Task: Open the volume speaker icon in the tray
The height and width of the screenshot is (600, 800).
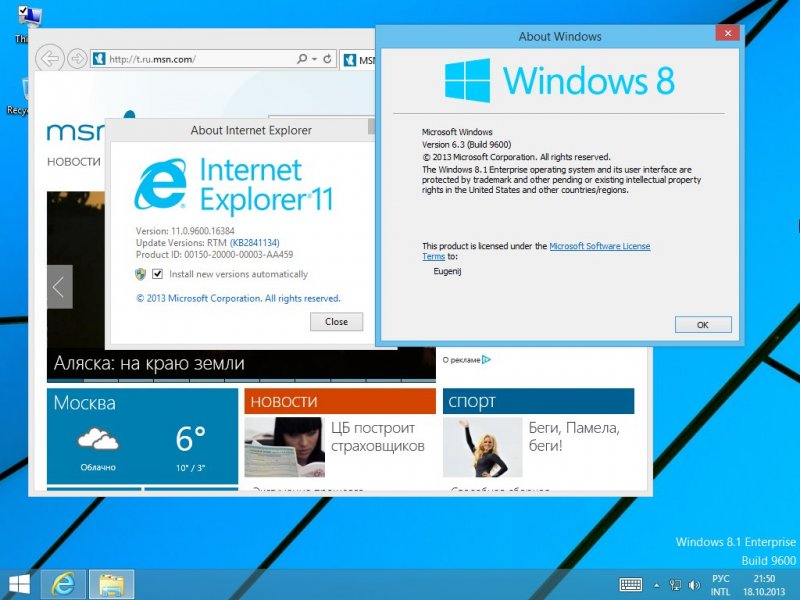Action: click(x=694, y=585)
